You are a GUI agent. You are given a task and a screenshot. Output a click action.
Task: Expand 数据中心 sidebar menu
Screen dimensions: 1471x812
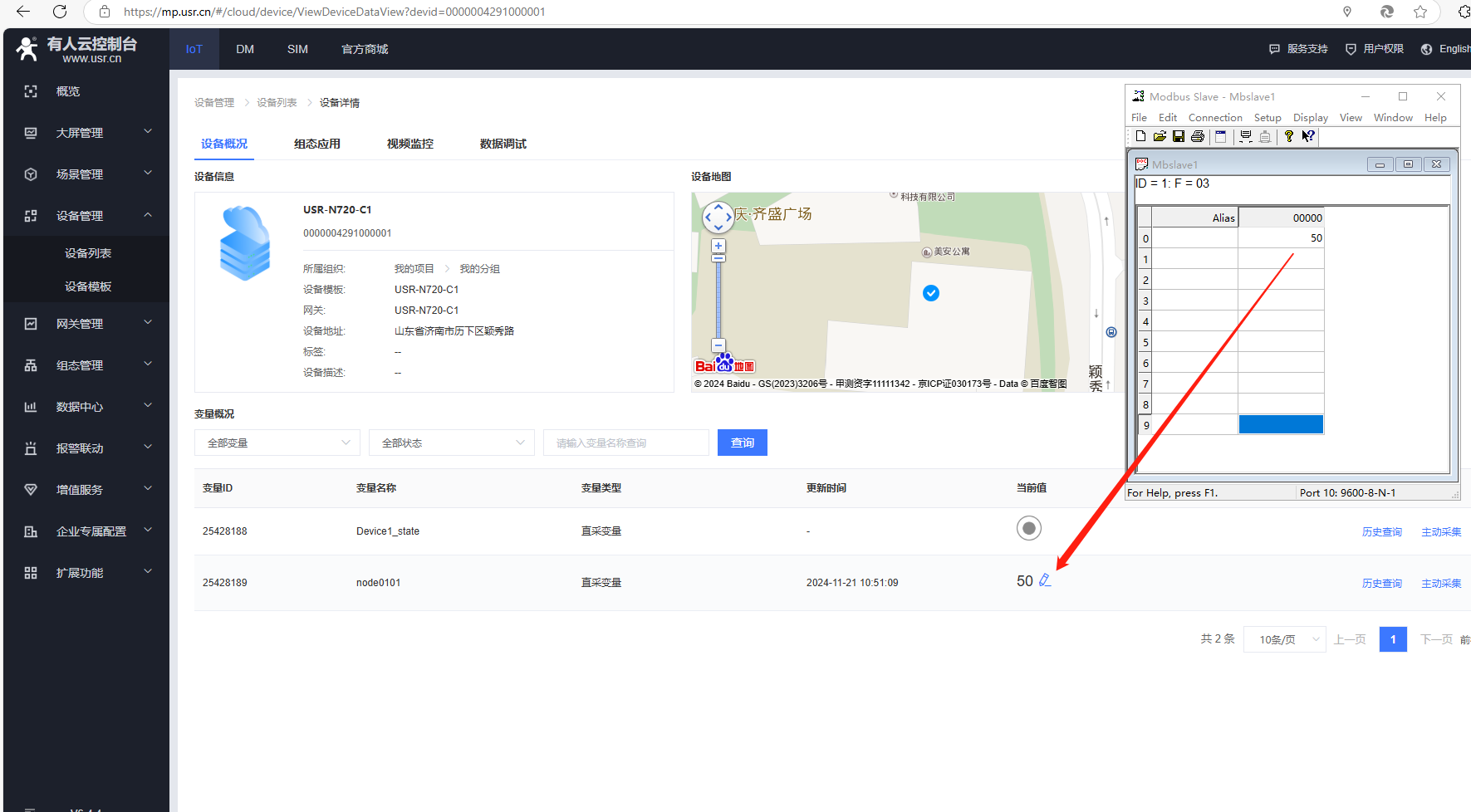86,407
